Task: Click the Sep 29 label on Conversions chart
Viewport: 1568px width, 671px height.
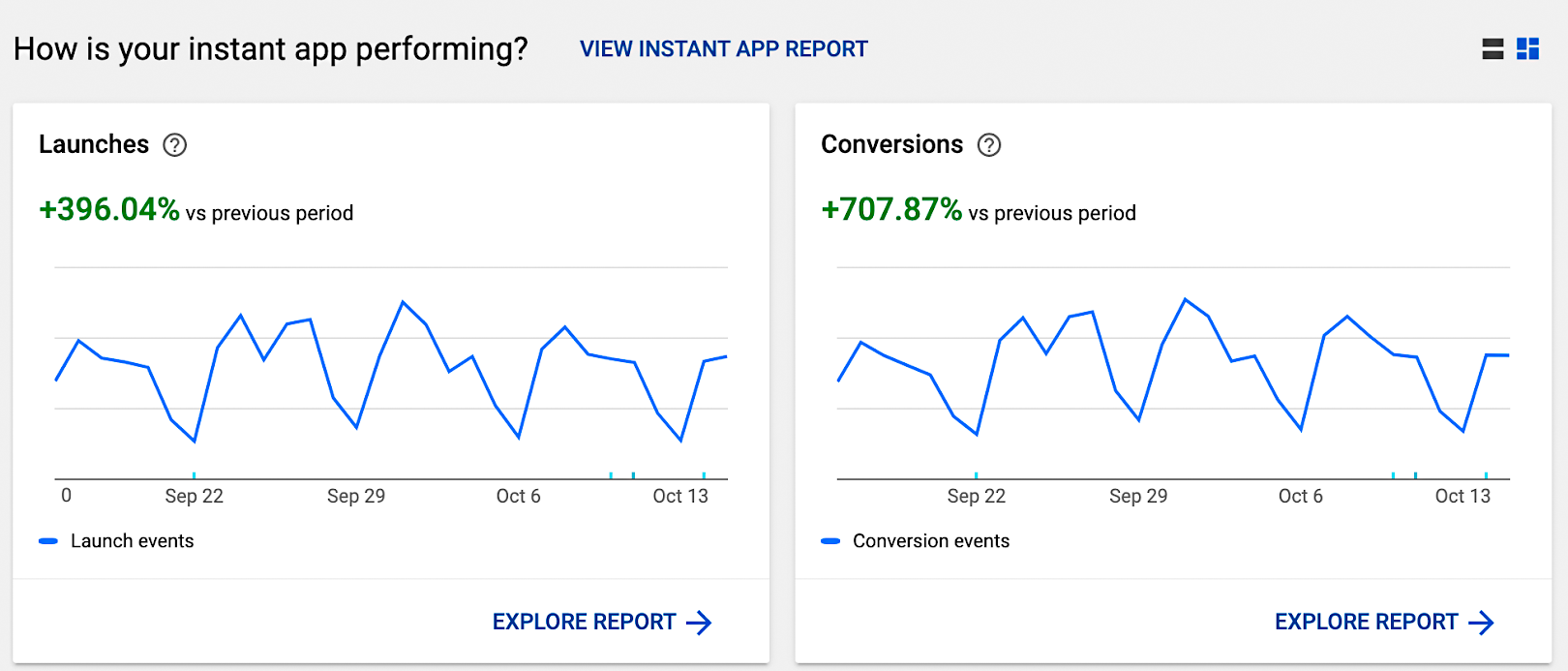Action: [1138, 496]
